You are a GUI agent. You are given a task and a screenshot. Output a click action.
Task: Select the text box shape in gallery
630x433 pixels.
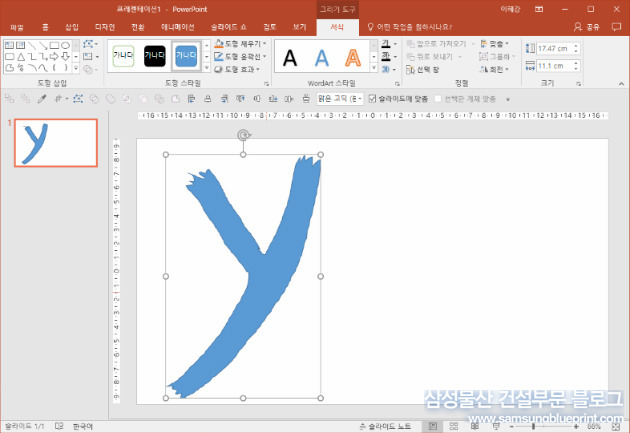pyautogui.click(x=9, y=45)
